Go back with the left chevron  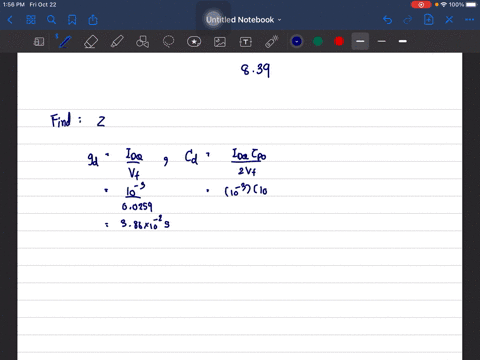[10, 20]
